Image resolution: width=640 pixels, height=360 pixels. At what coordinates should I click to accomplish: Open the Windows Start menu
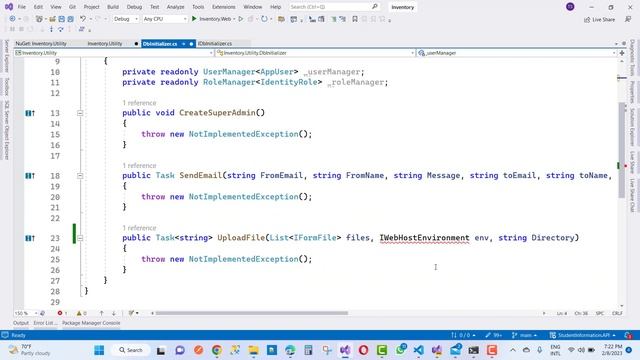point(99,350)
